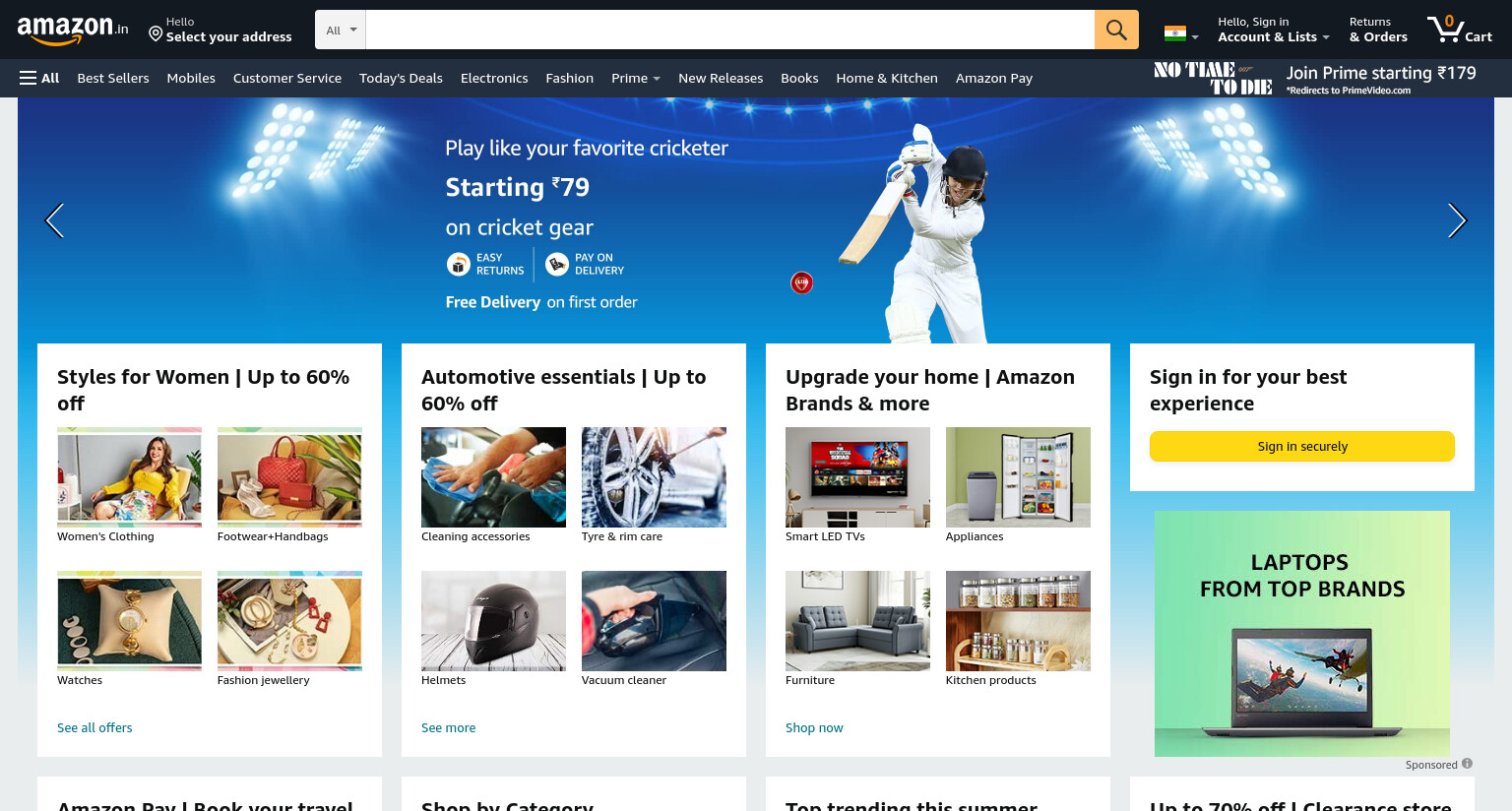Screen dimensions: 1512x811
Task: Click See all offers link
Action: [x=94, y=727]
